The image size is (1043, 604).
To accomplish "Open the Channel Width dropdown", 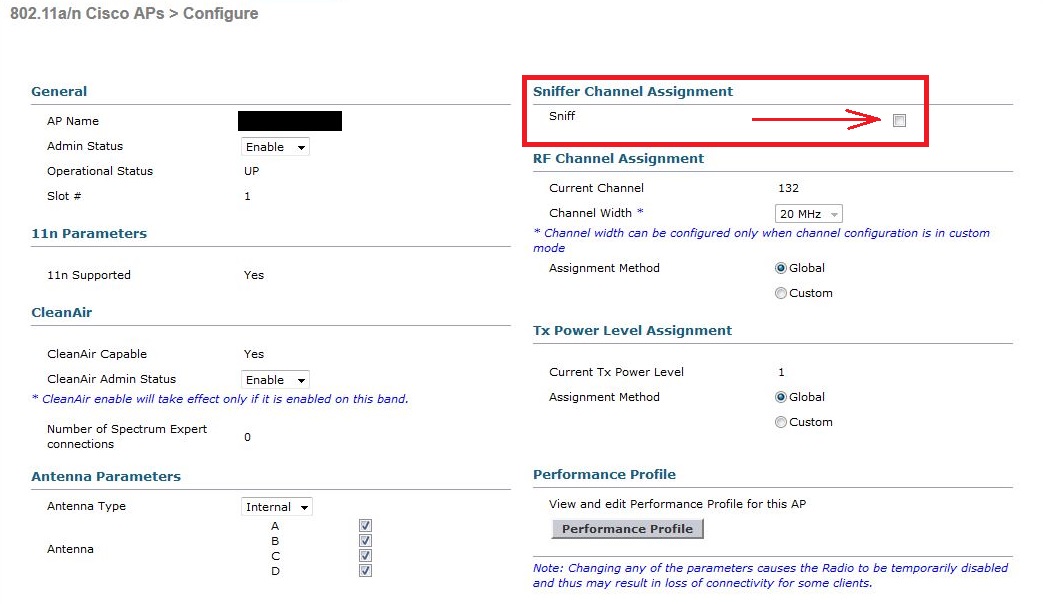I will pyautogui.click(x=809, y=214).
